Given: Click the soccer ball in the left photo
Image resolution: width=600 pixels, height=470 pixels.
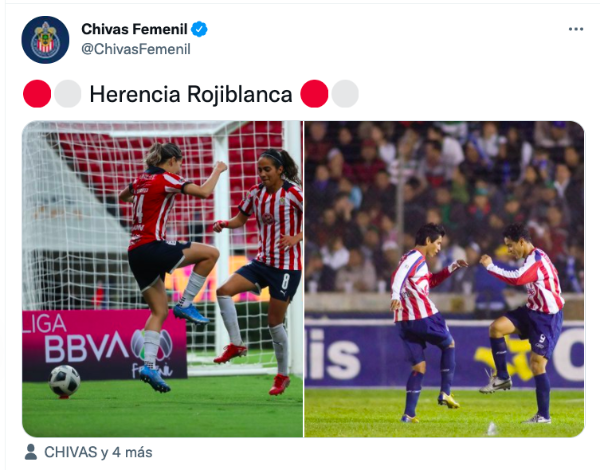Looking at the screenshot, I should point(64,381).
